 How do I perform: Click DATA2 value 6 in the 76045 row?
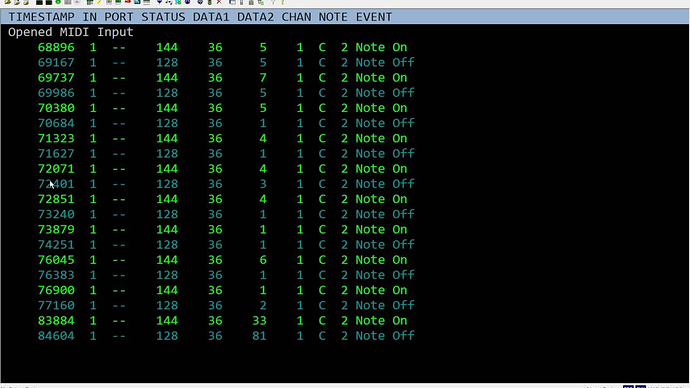[263, 260]
